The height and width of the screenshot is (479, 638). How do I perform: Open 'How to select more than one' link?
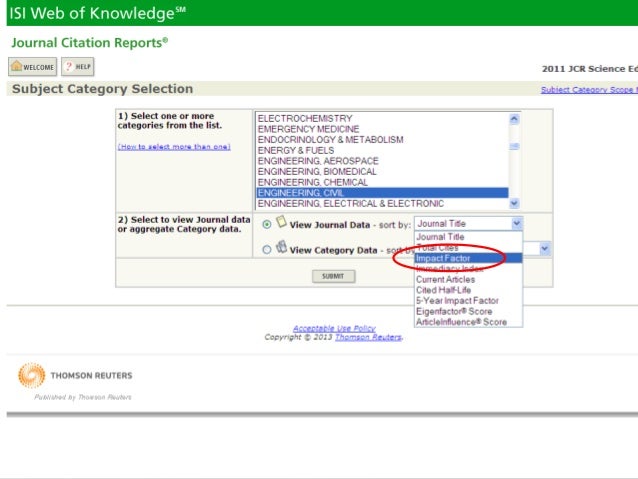174,147
